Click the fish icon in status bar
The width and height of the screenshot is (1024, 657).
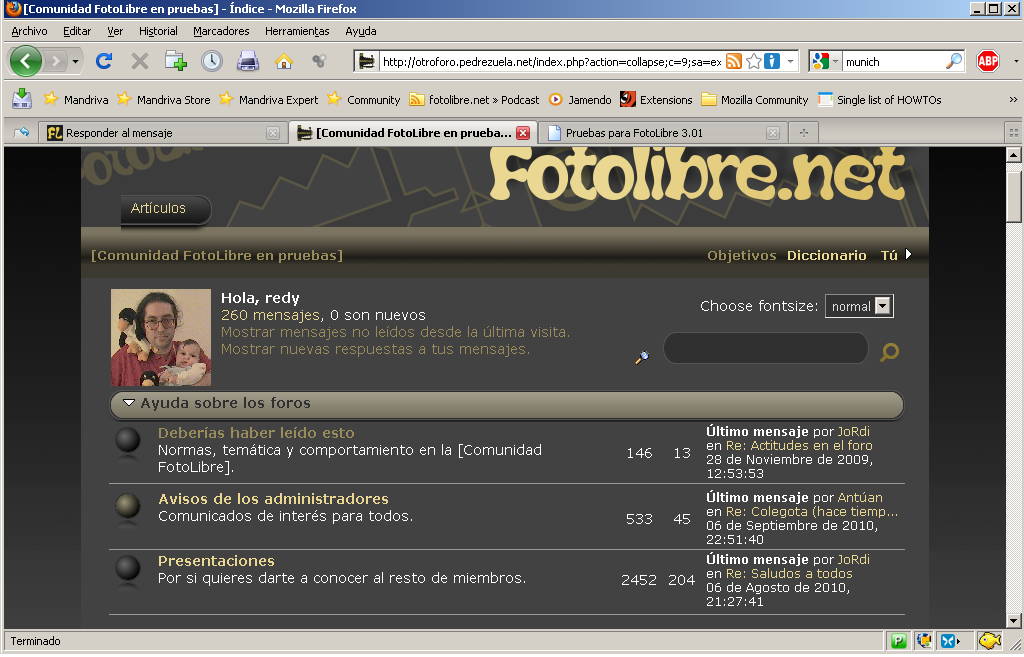click(989, 641)
